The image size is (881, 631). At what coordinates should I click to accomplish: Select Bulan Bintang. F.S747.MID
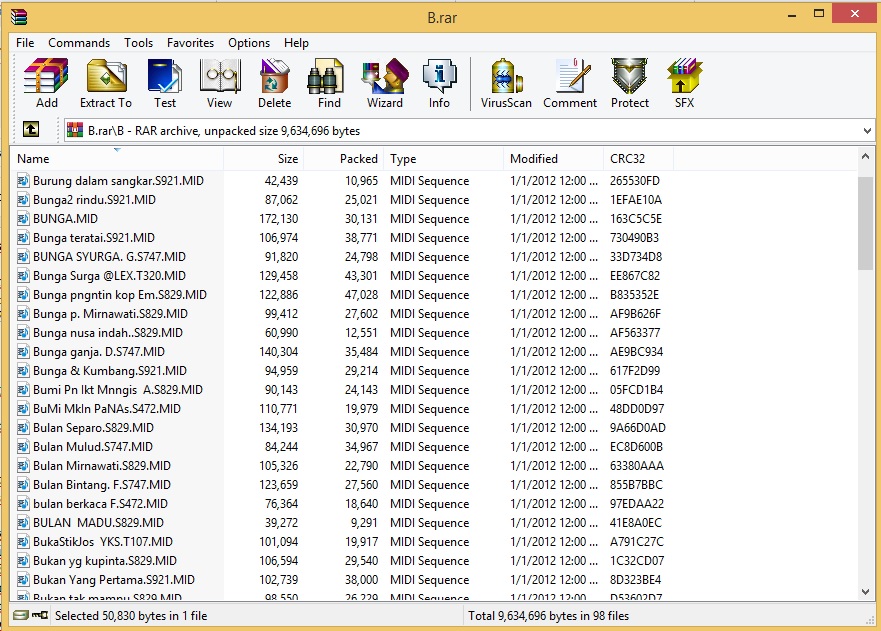click(102, 485)
